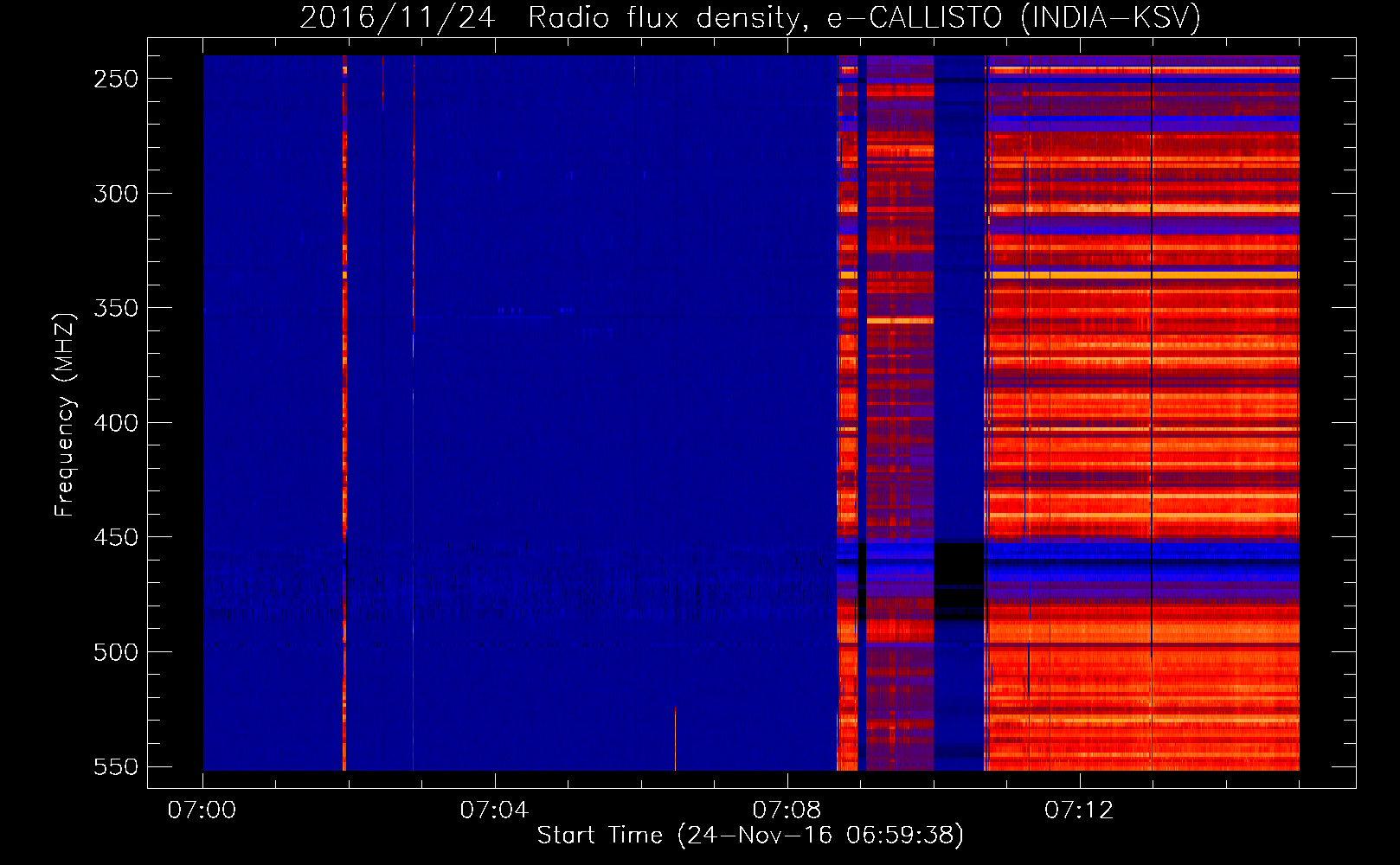Click the 07:04 time tick label
This screenshot has height=865, width=1400.
(494, 811)
